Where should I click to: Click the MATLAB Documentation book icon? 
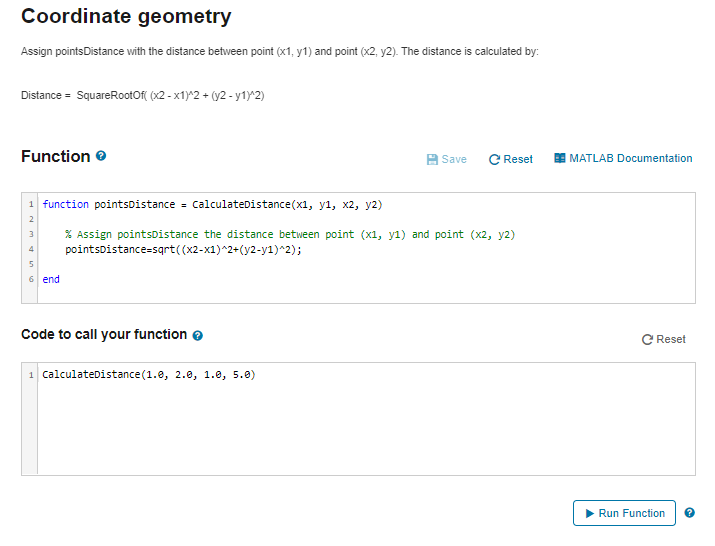[560, 158]
